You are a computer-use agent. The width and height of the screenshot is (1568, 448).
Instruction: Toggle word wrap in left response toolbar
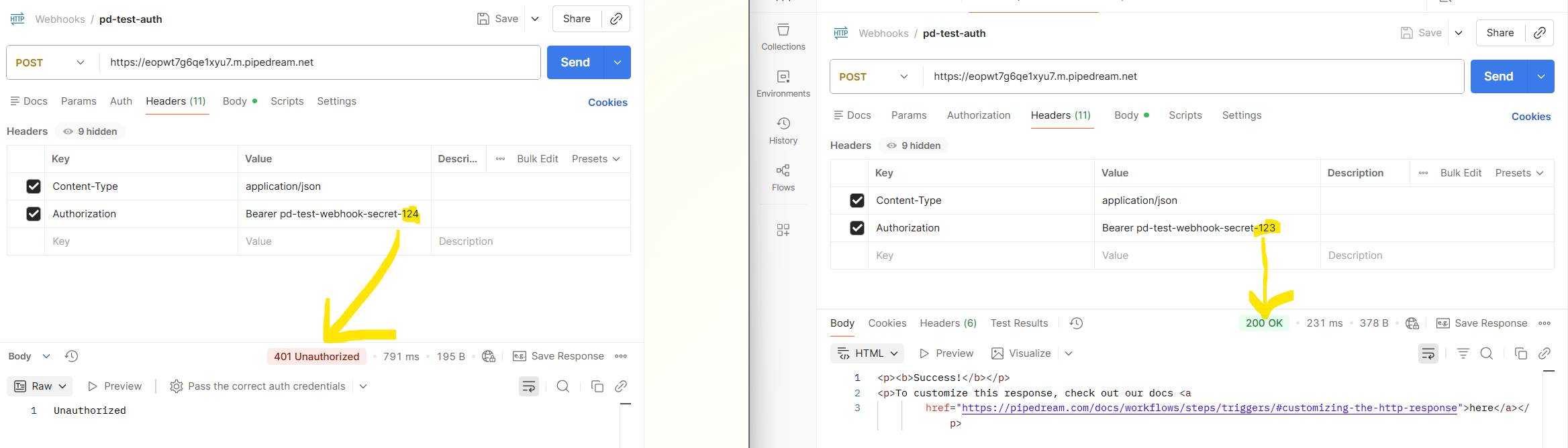(x=529, y=386)
